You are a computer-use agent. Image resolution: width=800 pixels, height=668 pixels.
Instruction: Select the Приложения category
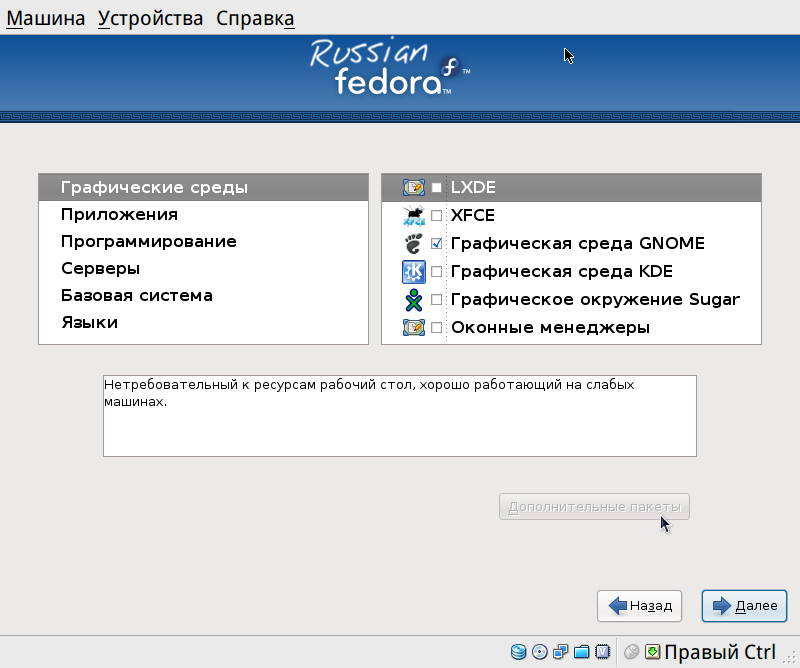click(204, 214)
